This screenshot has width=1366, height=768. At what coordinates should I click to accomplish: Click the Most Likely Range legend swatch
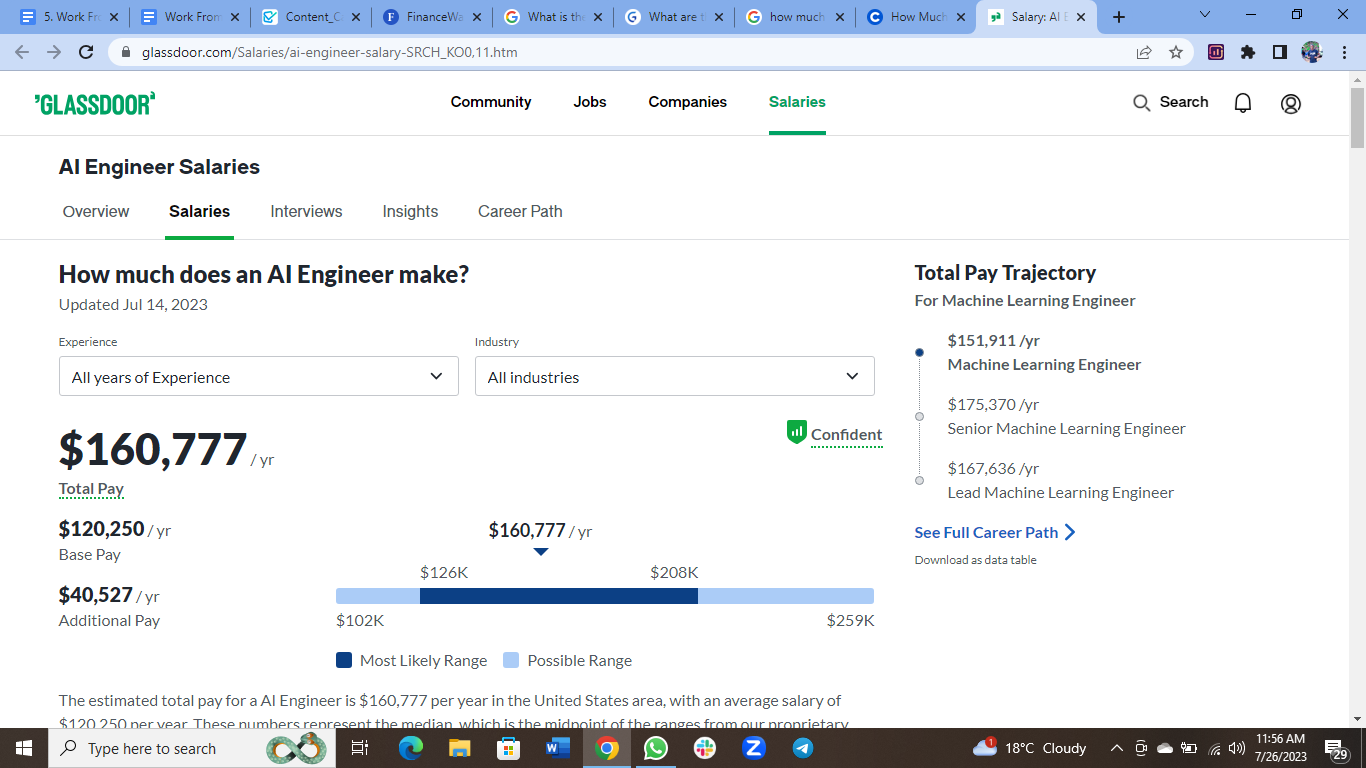[x=344, y=660]
